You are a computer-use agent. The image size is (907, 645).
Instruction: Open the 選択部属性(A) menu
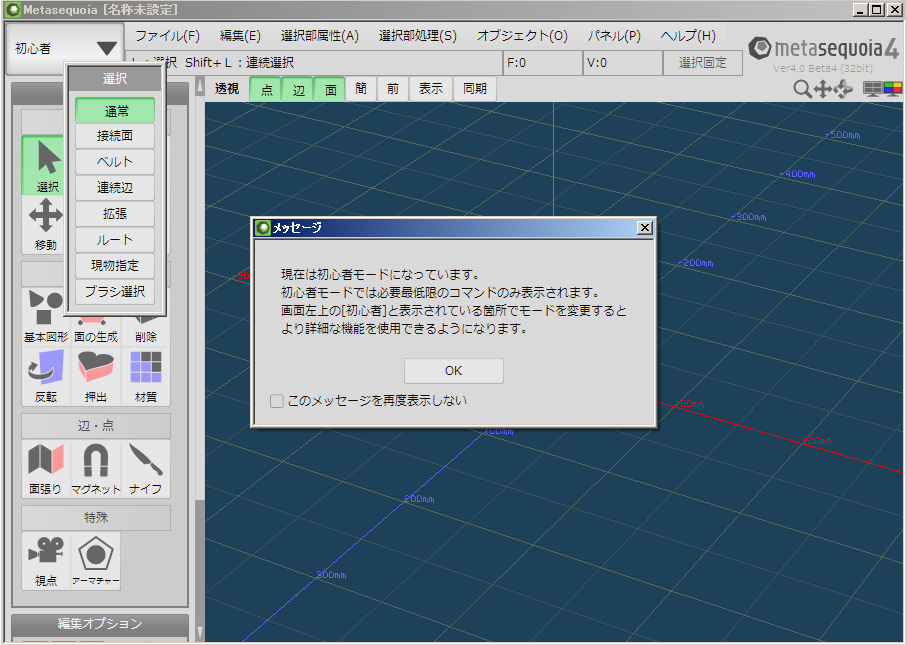(319, 36)
